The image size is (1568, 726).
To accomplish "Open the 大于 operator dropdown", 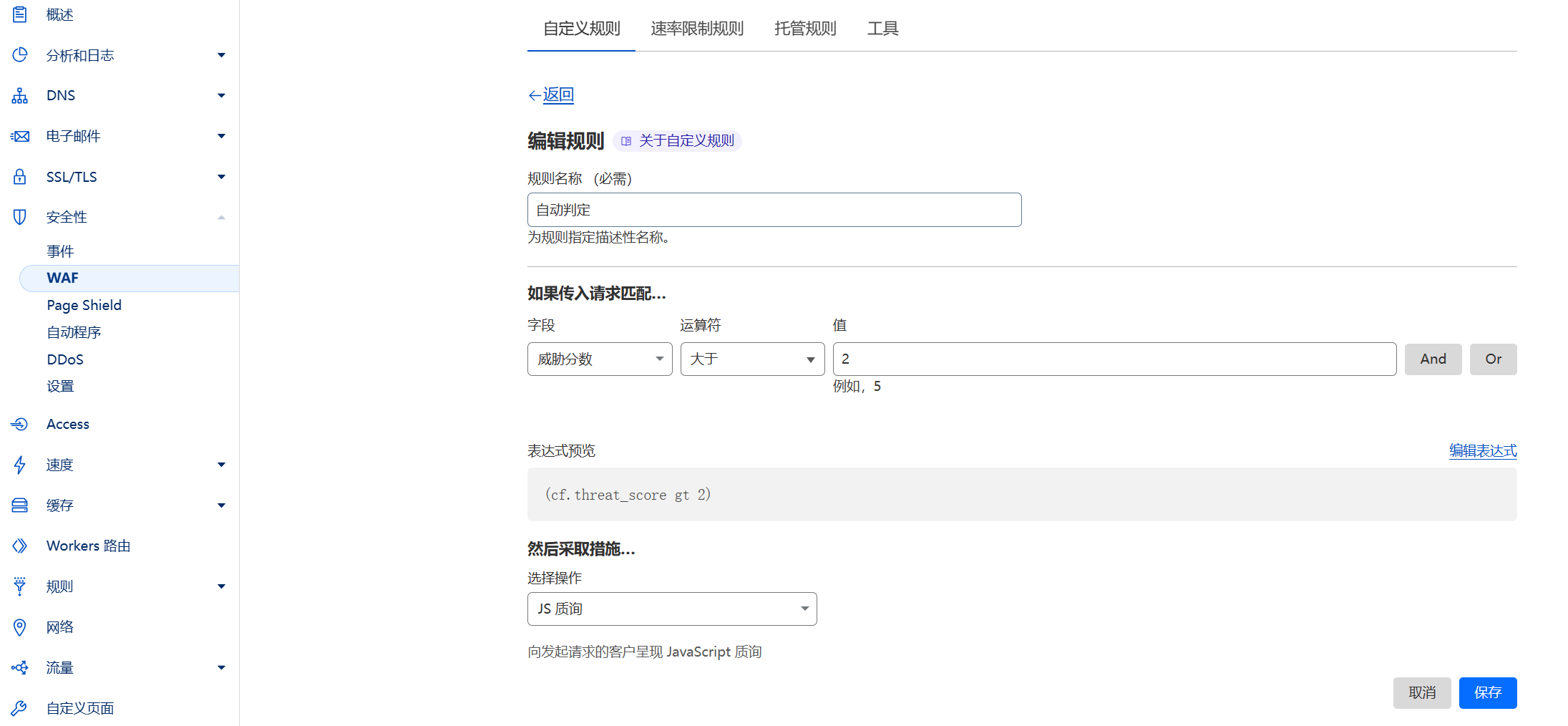I will (751, 359).
